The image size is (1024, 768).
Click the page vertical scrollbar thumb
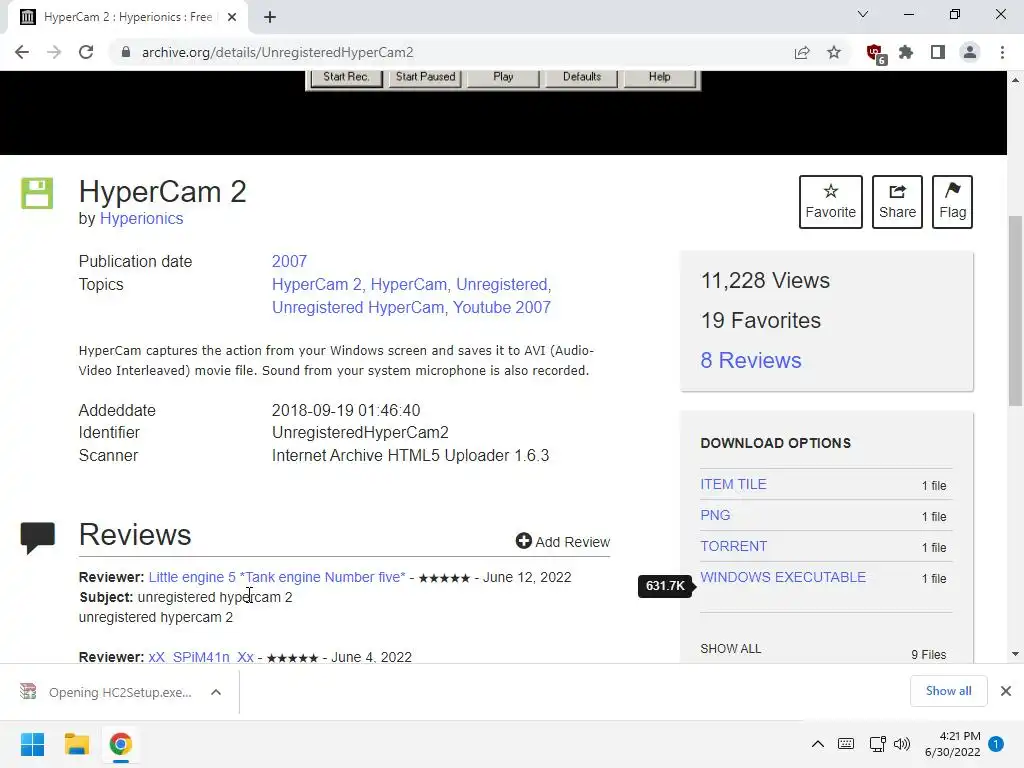pyautogui.click(x=1016, y=311)
